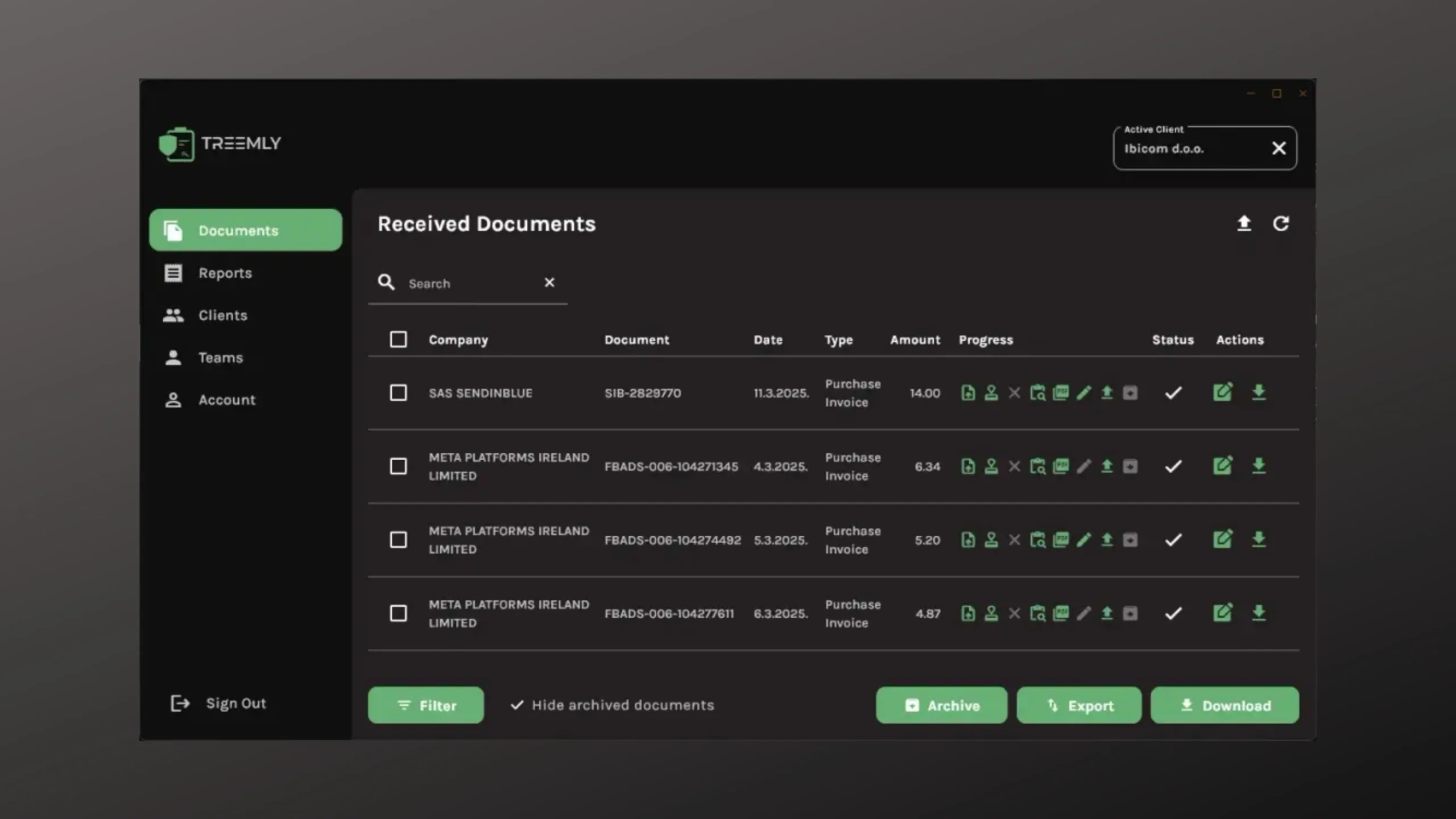Click the amount 4.87
This screenshot has width=1456, height=819.
click(x=928, y=614)
